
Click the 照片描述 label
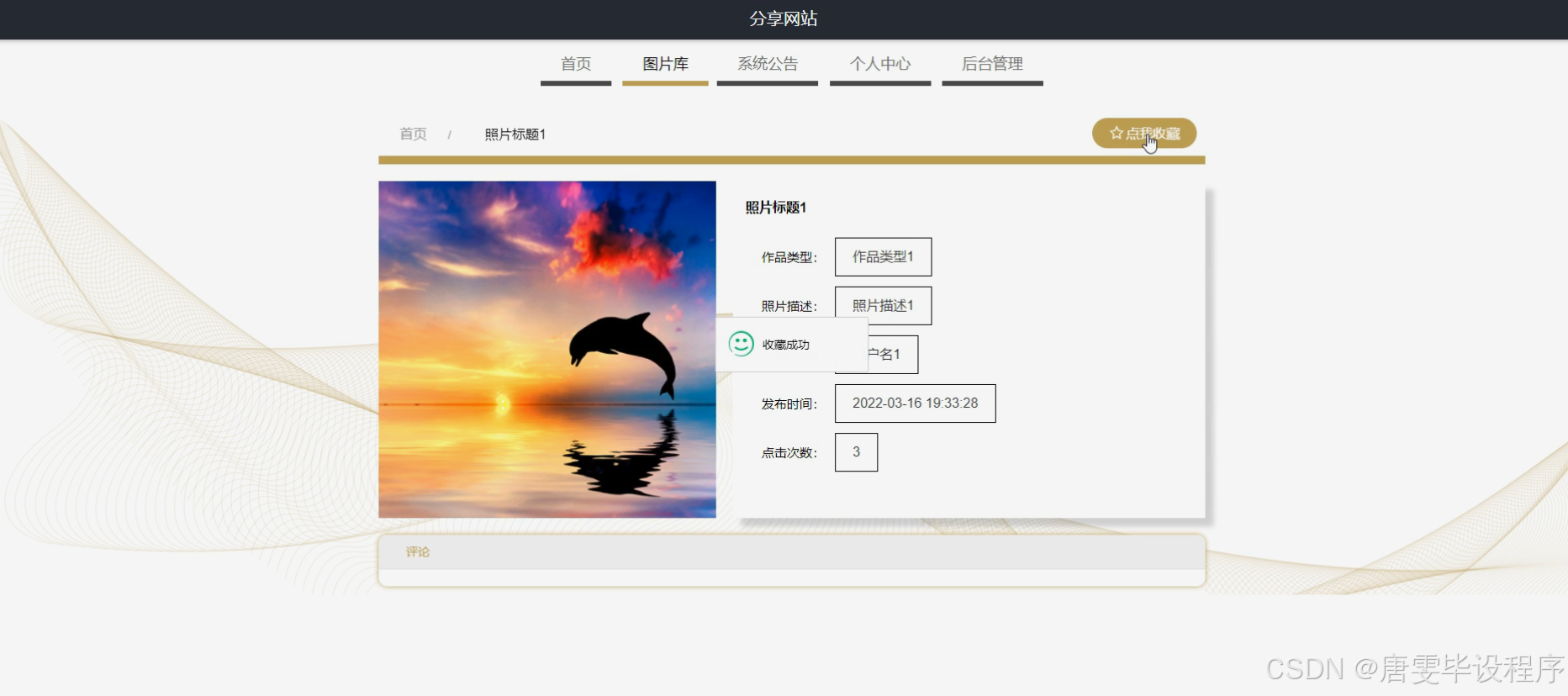tap(789, 307)
